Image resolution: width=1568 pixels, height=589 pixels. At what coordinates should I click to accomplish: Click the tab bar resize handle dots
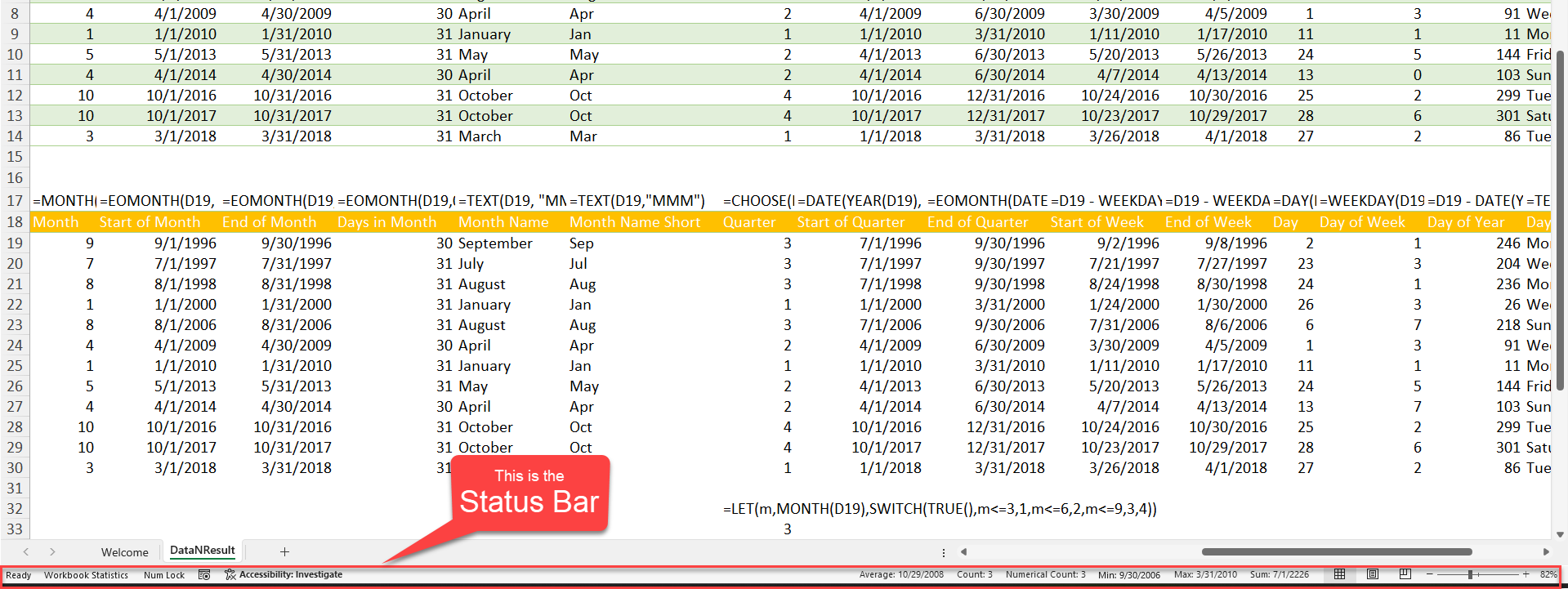[944, 552]
